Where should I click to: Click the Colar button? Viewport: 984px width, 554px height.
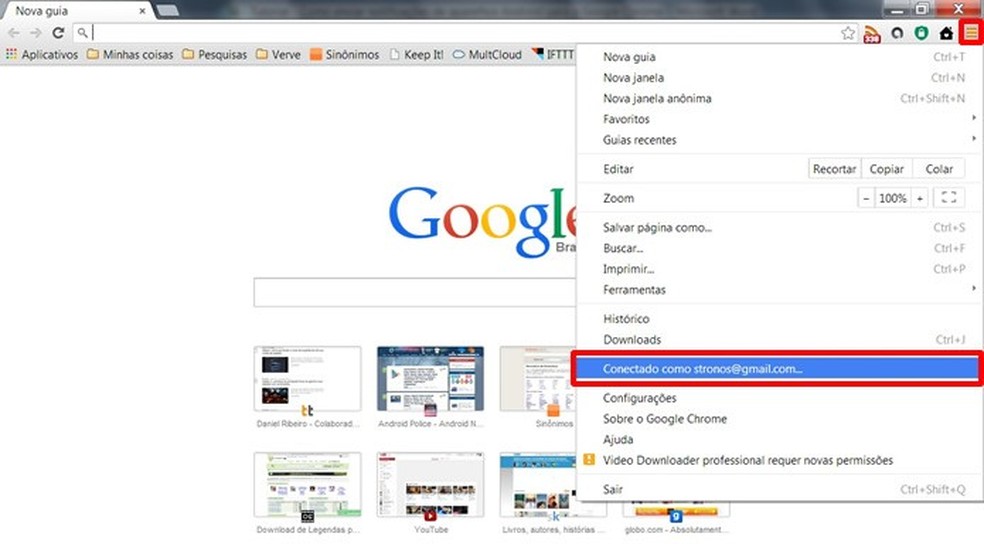coord(939,169)
